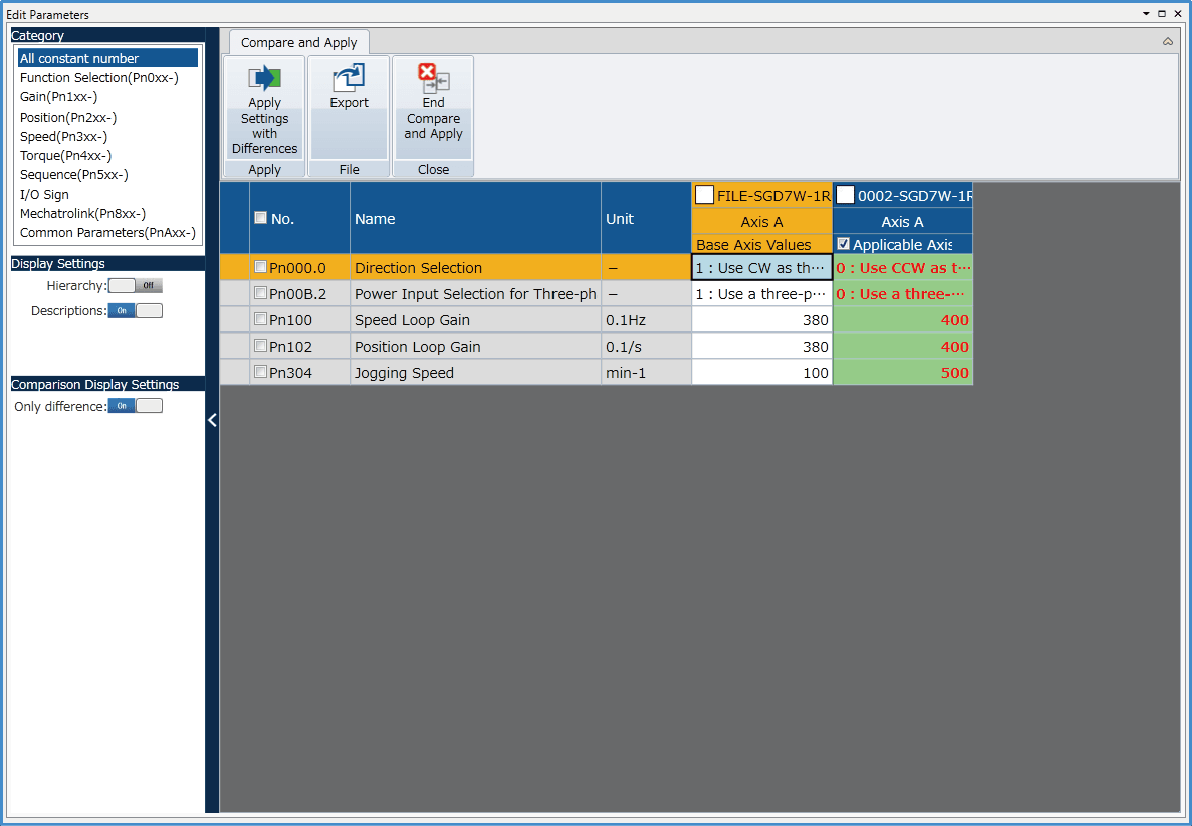
Task: Open the Compare and Apply tab
Action: tap(299, 43)
